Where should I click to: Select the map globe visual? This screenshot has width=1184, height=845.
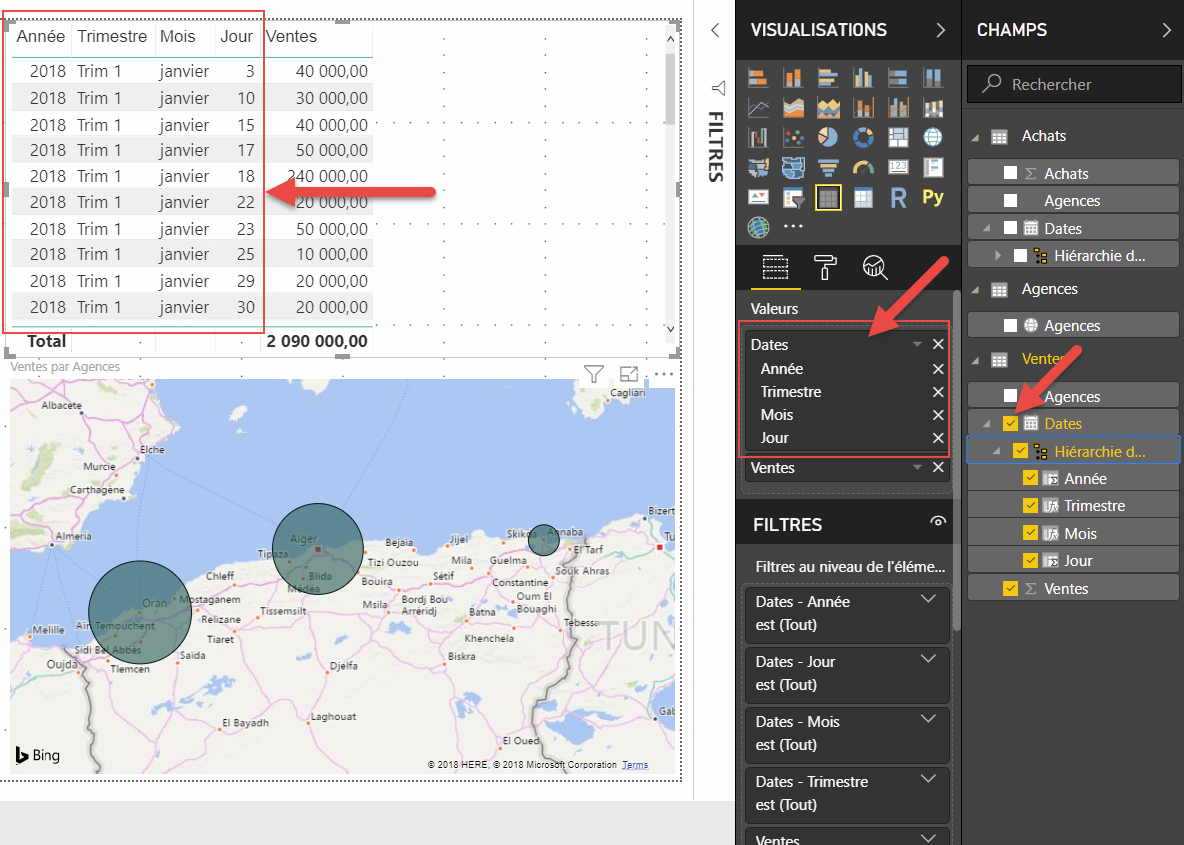(933, 137)
